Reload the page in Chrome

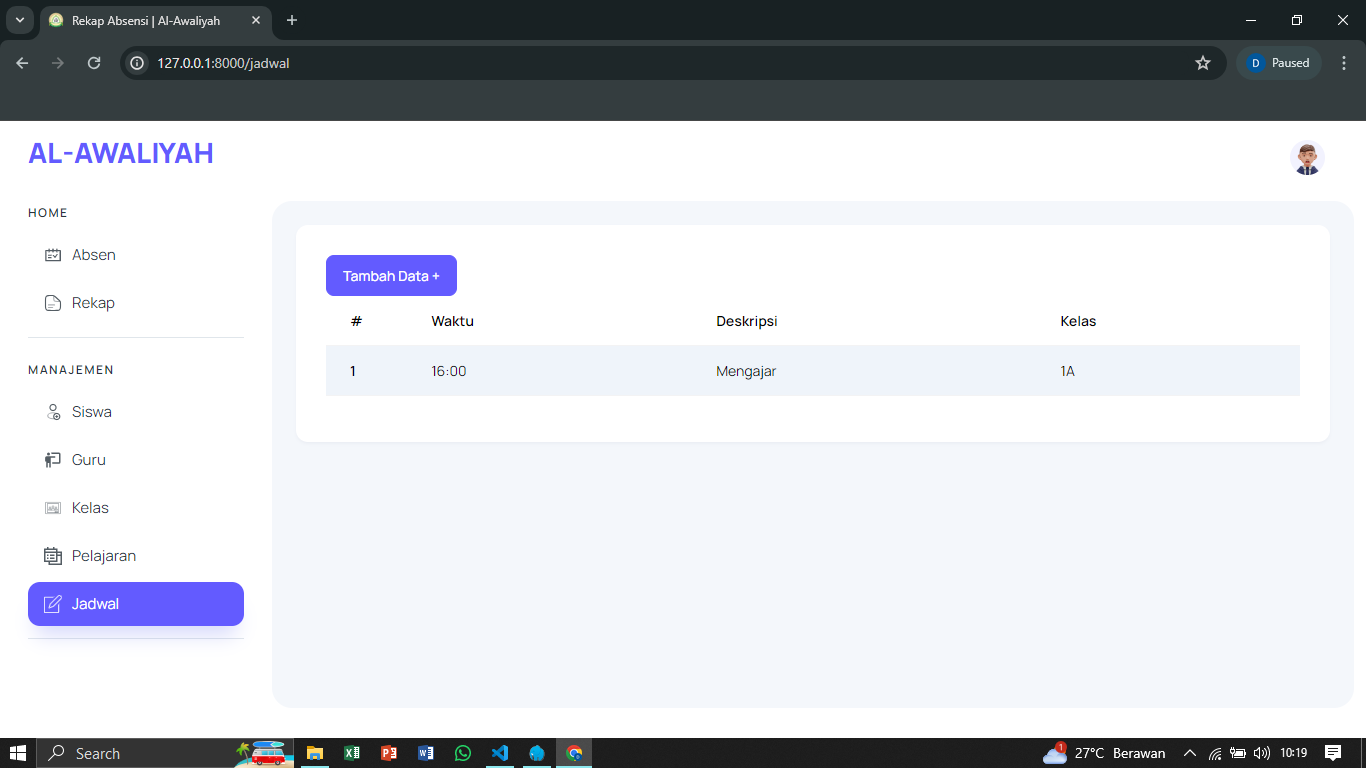coord(94,63)
